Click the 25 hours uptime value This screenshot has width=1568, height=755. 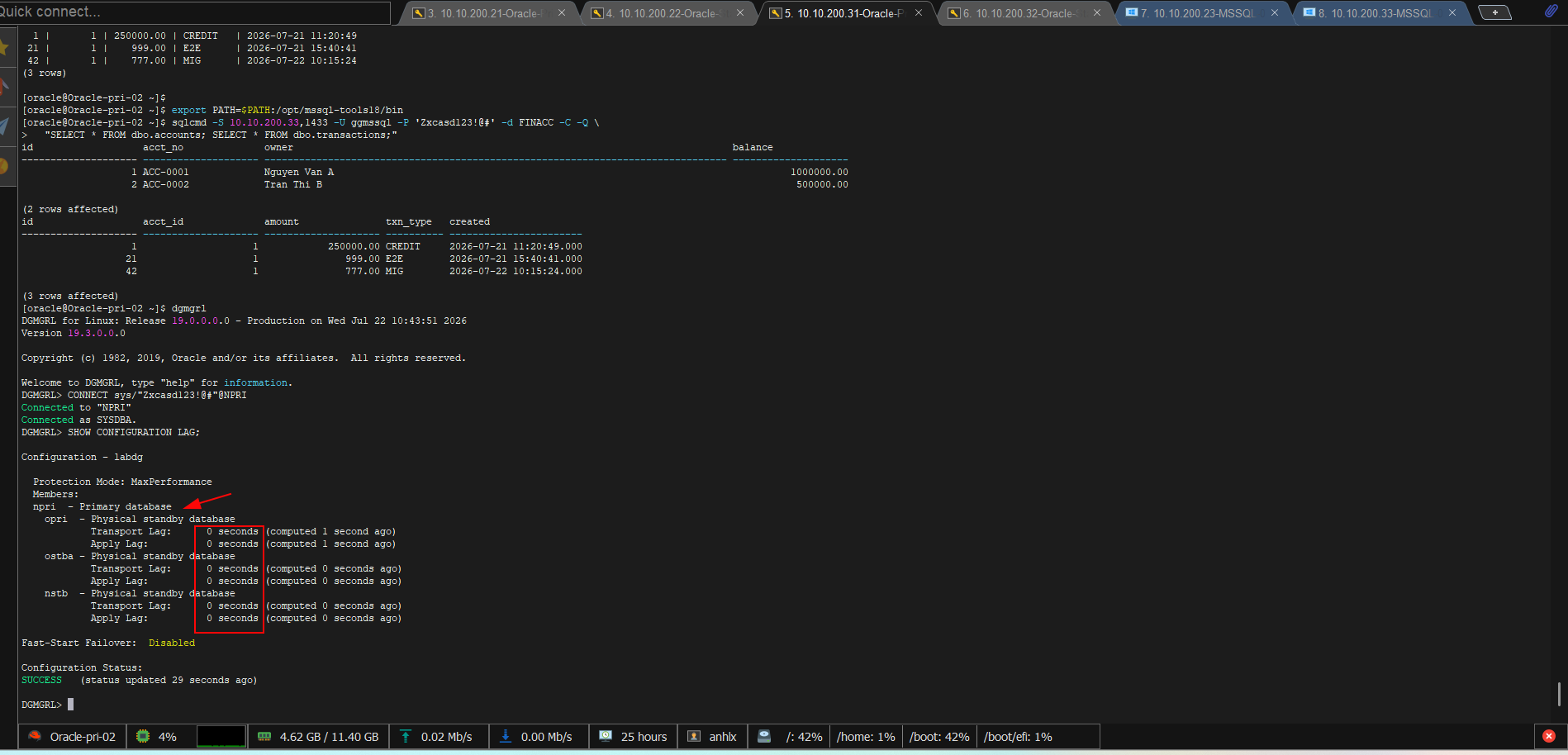pyautogui.click(x=644, y=737)
